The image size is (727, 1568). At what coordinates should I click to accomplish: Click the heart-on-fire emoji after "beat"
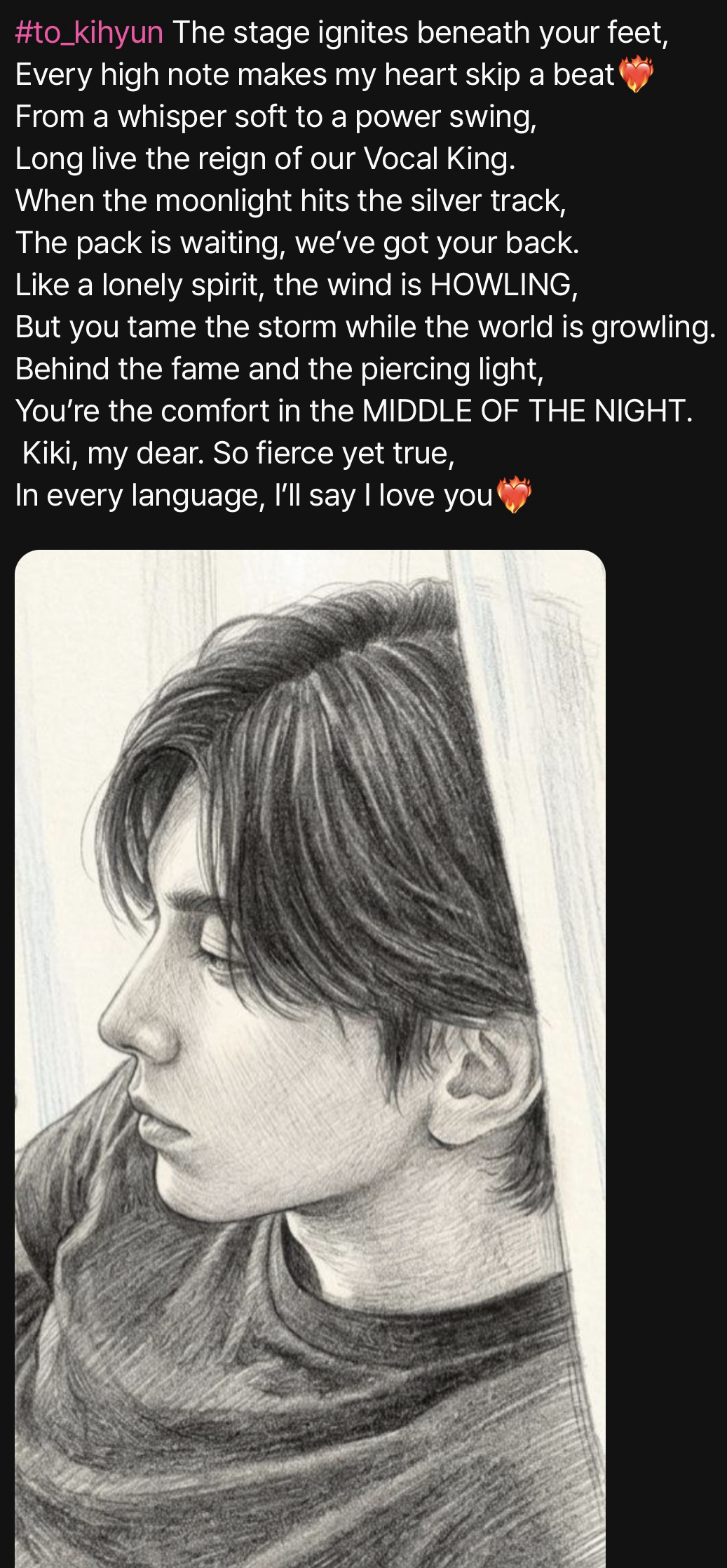coord(635,75)
